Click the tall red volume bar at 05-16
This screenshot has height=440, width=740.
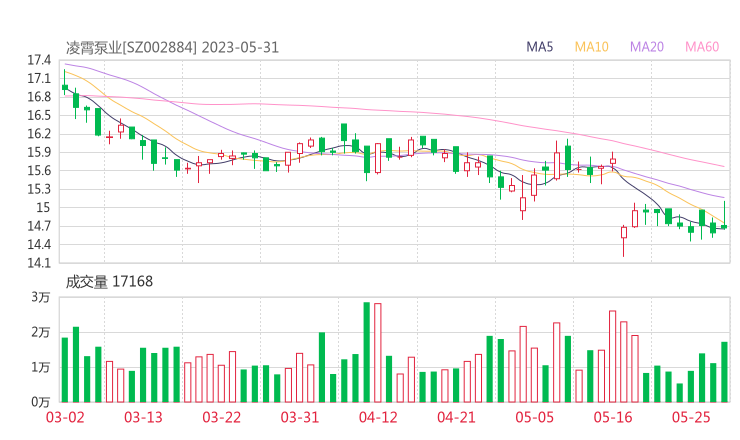[x=613, y=356]
